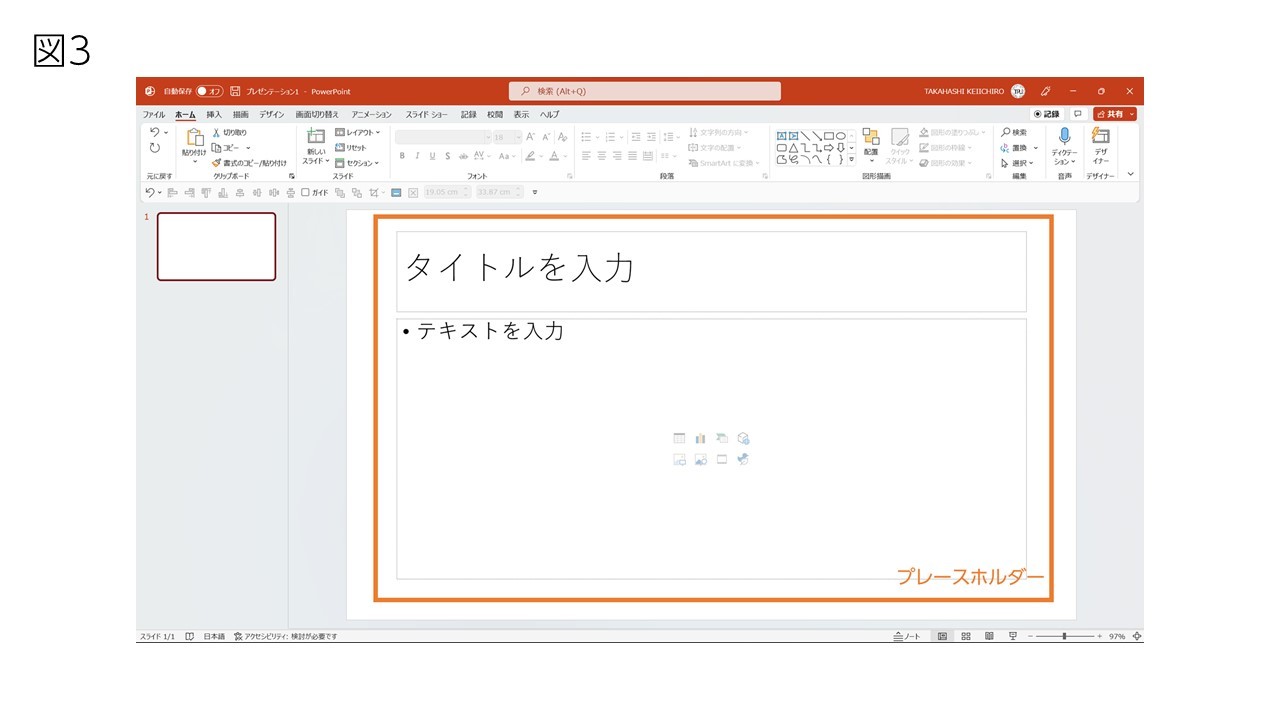Click the crop icon in quick toolbar
This screenshot has width=1280, height=720.
point(374,192)
